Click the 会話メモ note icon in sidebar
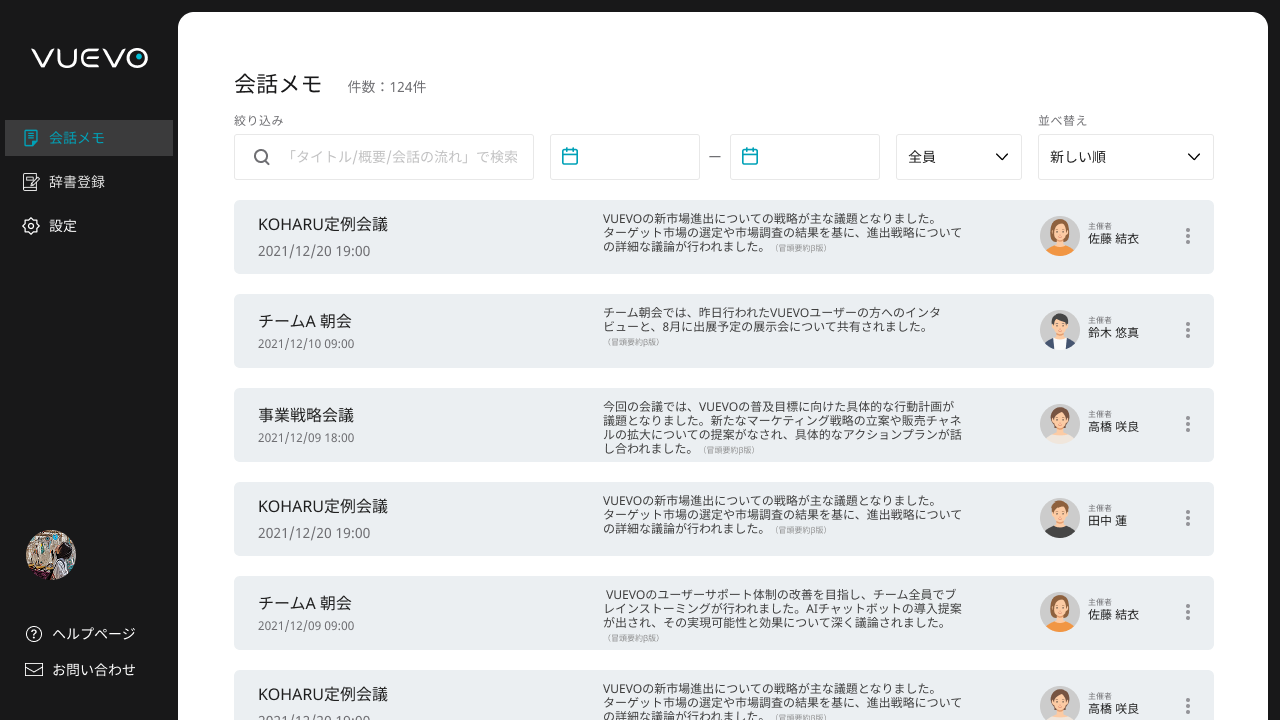This screenshot has height=720, width=1280. [x=31, y=138]
